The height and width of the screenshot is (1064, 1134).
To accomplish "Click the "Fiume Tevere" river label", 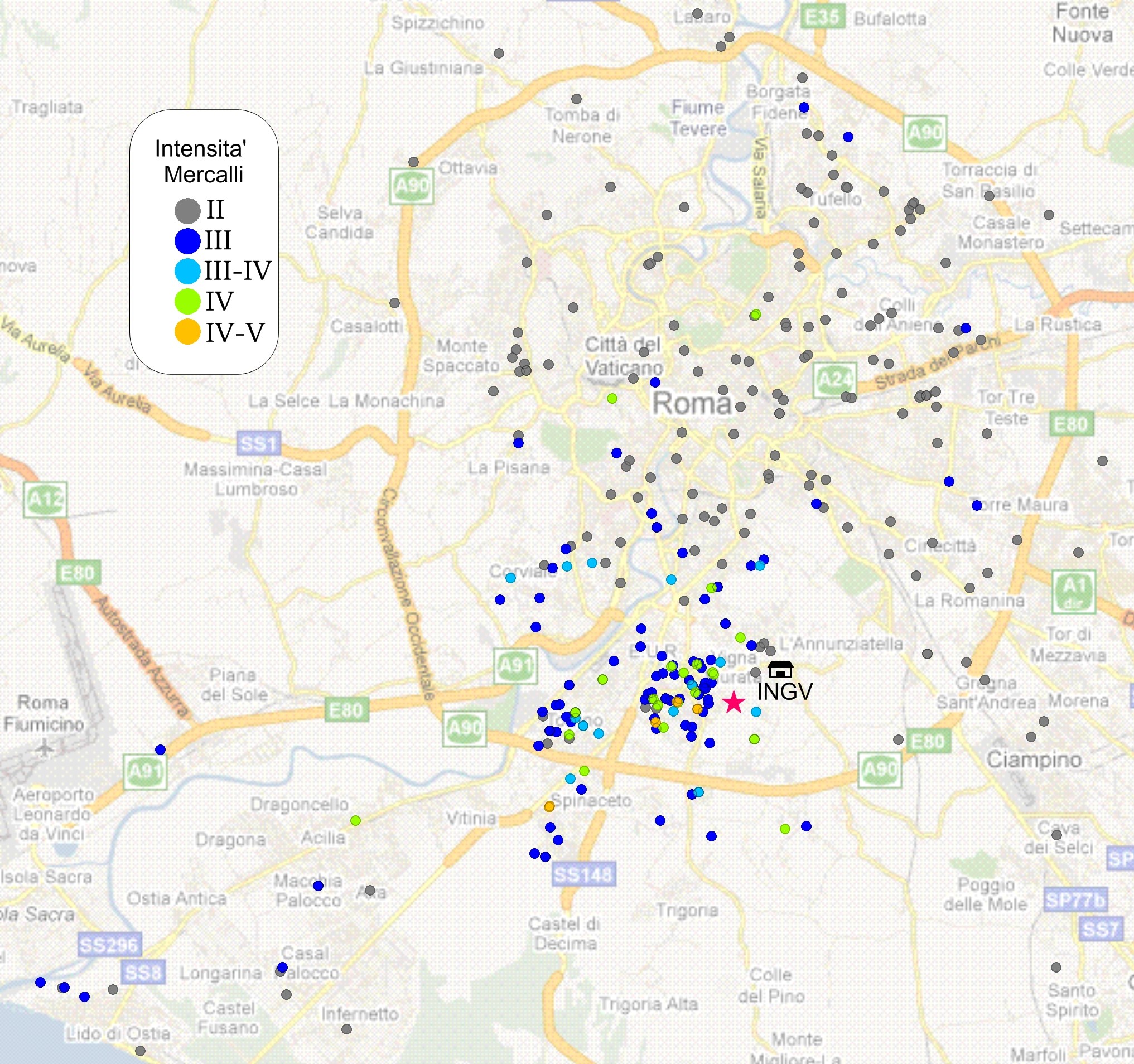I will [x=698, y=118].
